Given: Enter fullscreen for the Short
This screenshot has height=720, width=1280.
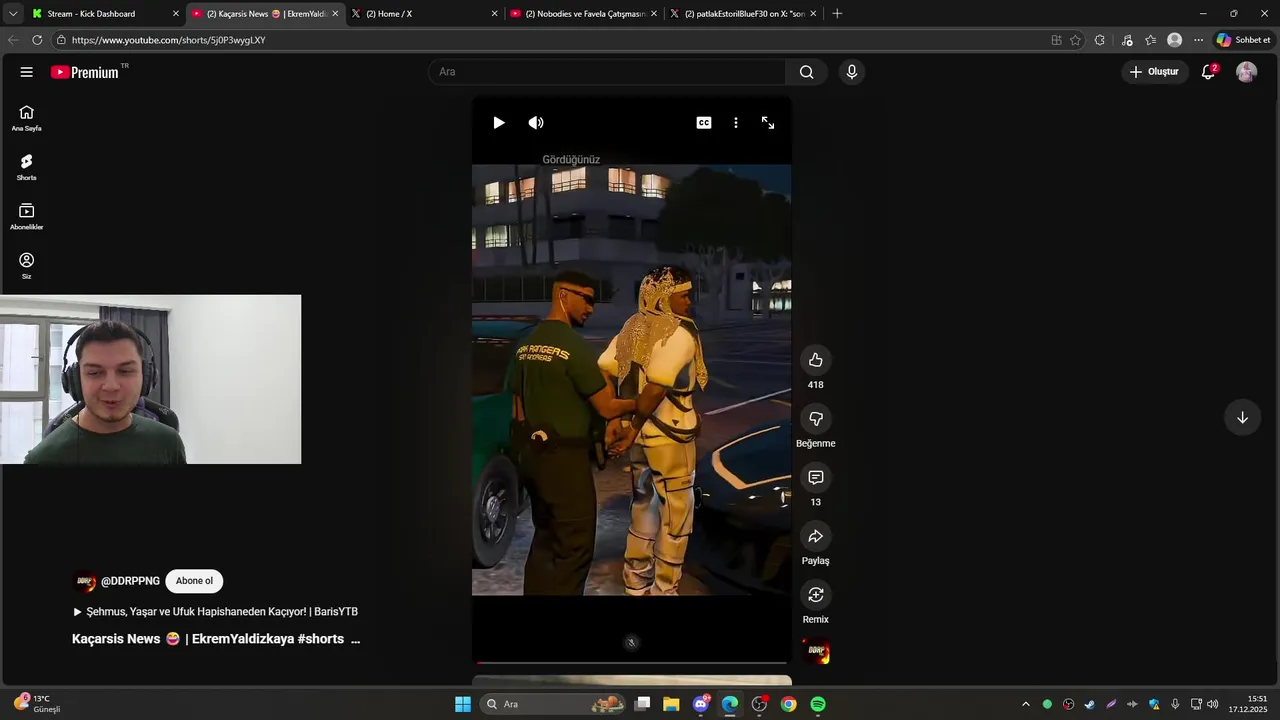Looking at the screenshot, I should tap(768, 123).
